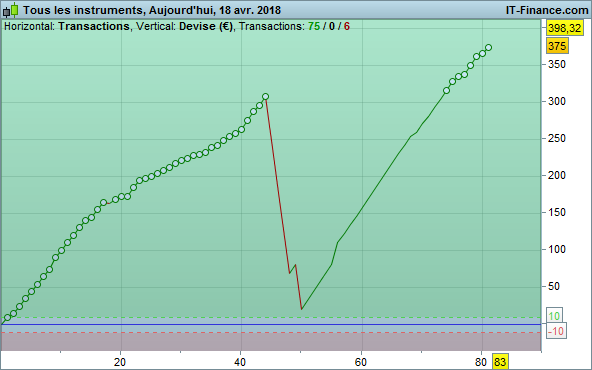Click the 'Transactions' horizontal axis label
Screen dimensions: 592x370
pyautogui.click(x=94, y=26)
